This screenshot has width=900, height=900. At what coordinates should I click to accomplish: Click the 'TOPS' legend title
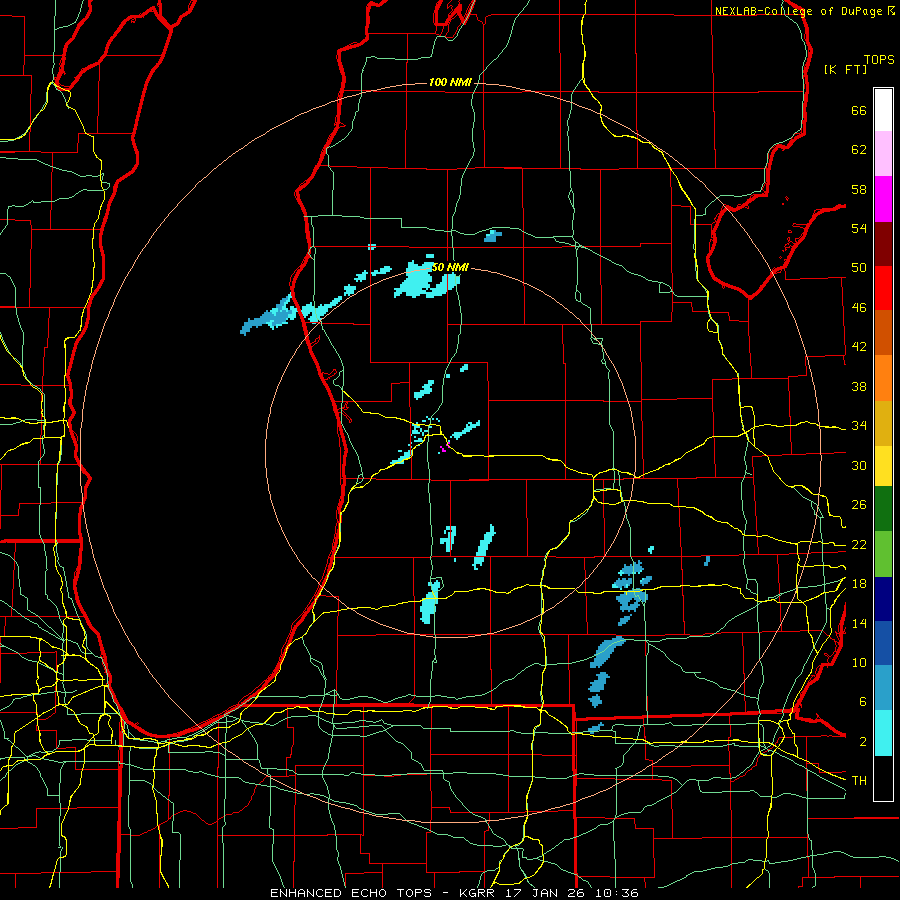(879, 59)
